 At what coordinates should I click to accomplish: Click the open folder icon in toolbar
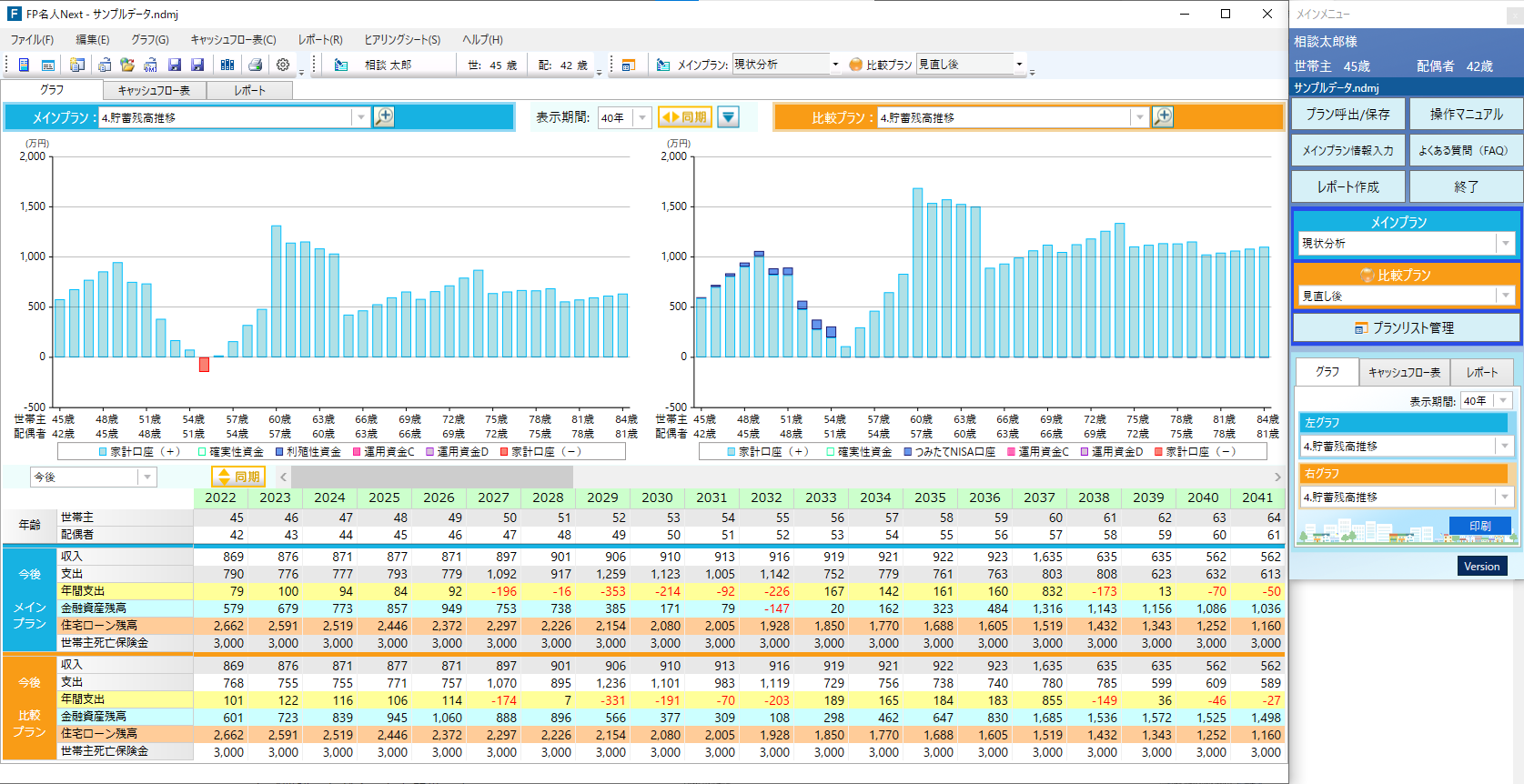coord(127,65)
